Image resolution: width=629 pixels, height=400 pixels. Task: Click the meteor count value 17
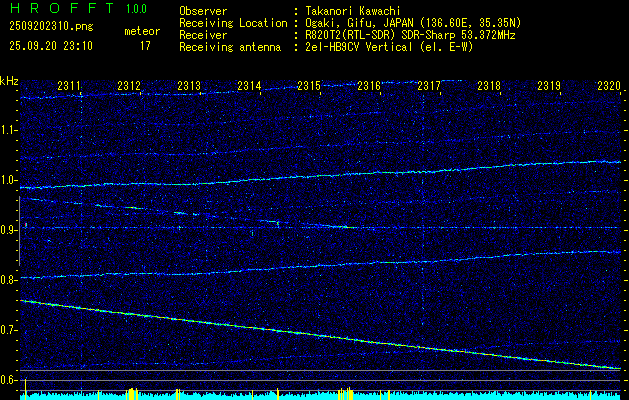145,46
